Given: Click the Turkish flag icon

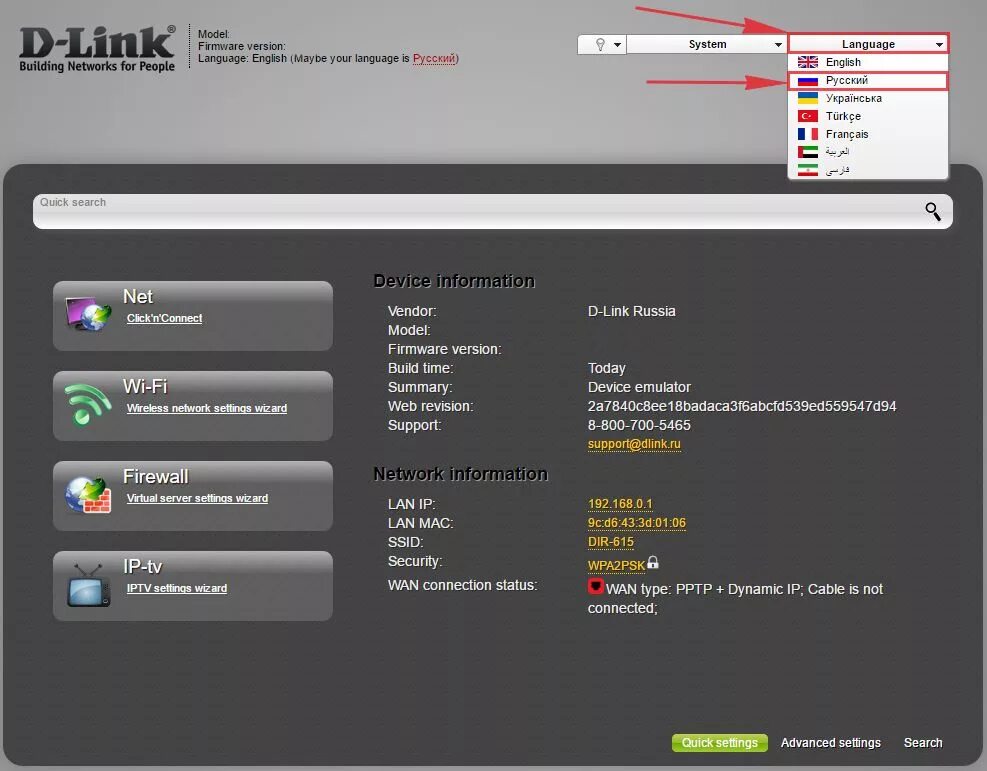Looking at the screenshot, I should [808, 116].
